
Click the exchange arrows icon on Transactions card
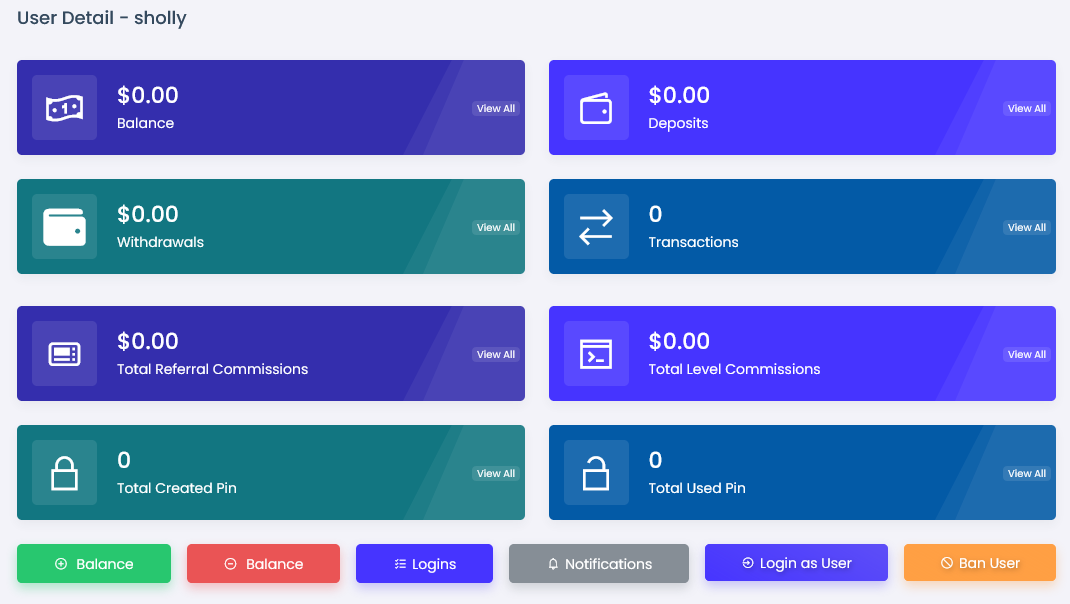(596, 227)
